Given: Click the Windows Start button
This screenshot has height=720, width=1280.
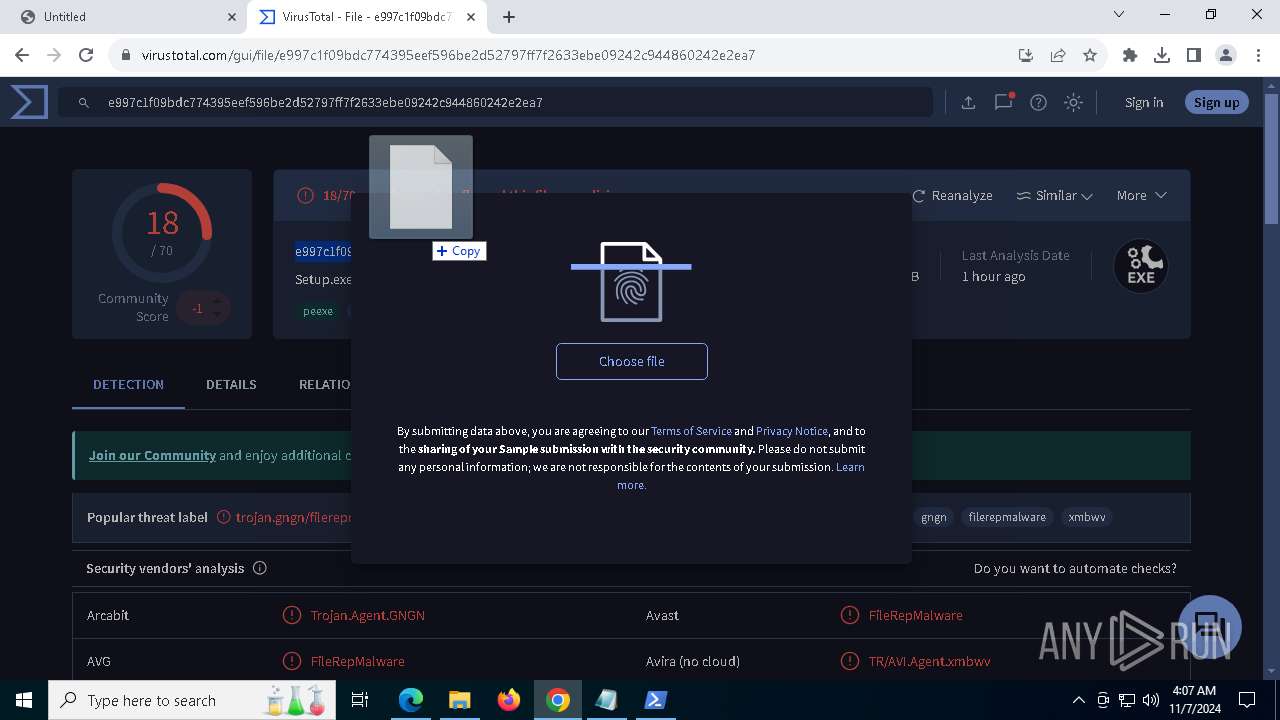Looking at the screenshot, I should (24, 700).
